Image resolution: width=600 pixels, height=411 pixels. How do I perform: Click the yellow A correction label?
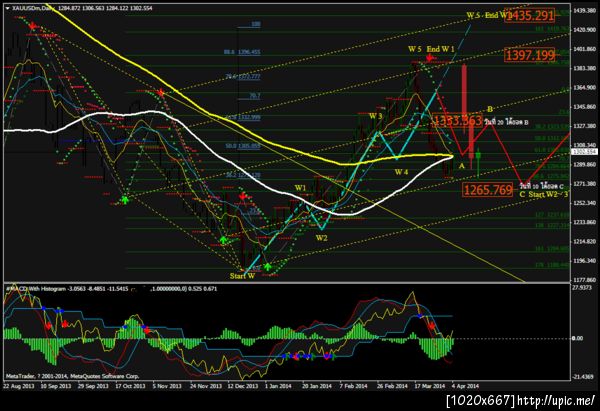point(461,166)
